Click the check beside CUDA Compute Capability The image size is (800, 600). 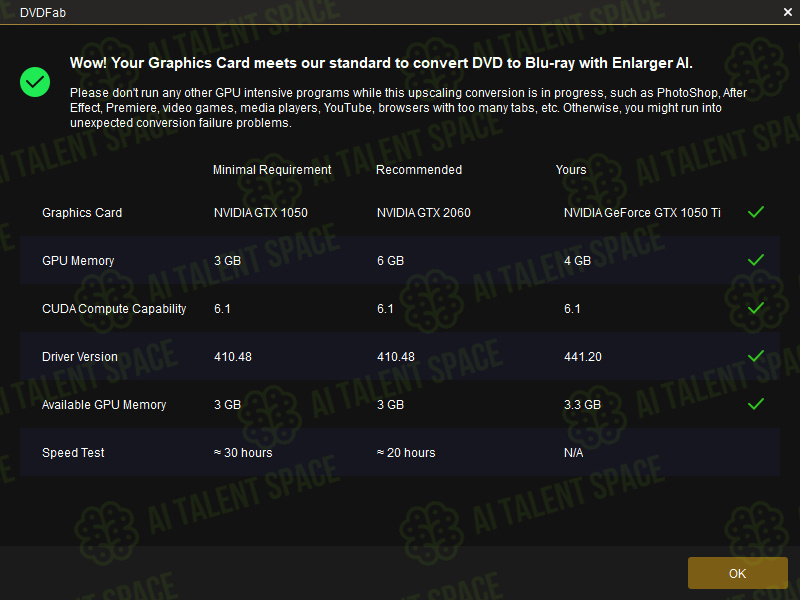pos(756,308)
